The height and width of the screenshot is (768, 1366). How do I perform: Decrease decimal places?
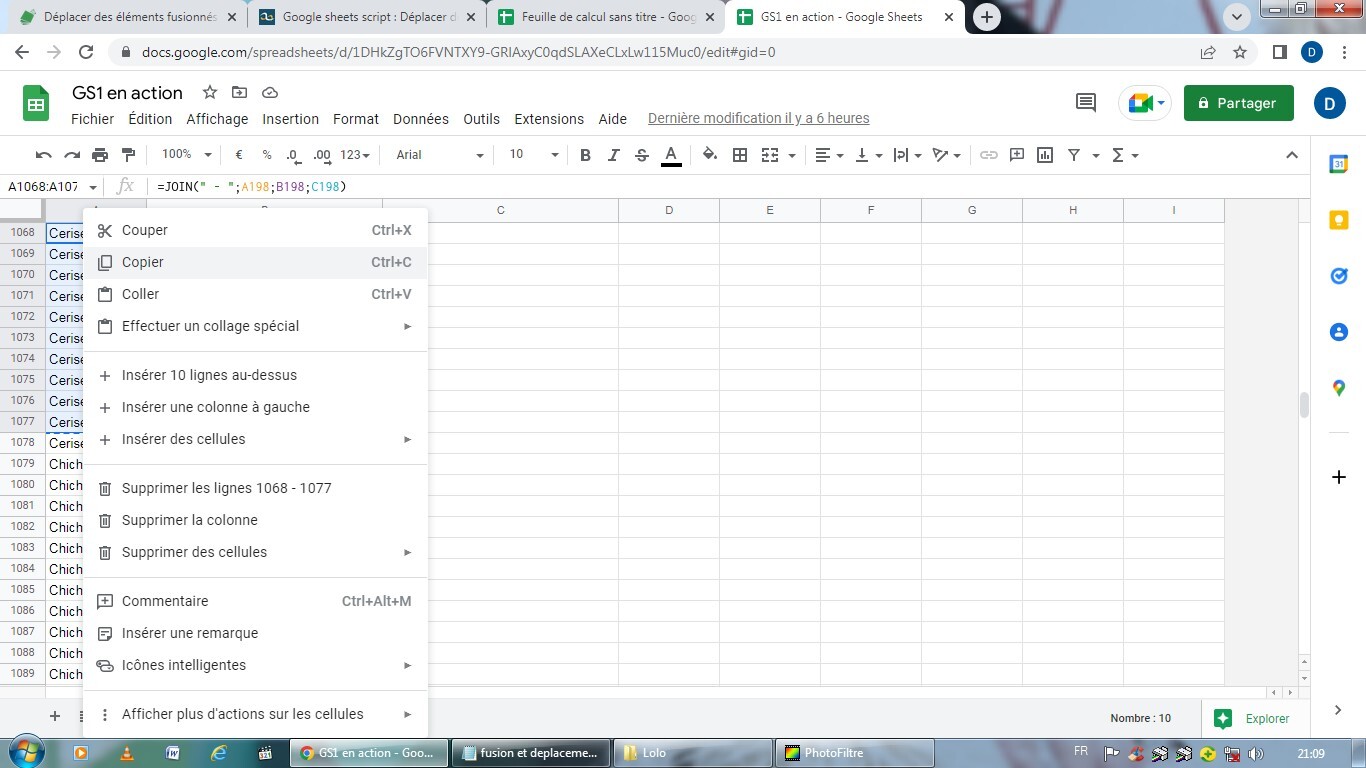point(293,155)
